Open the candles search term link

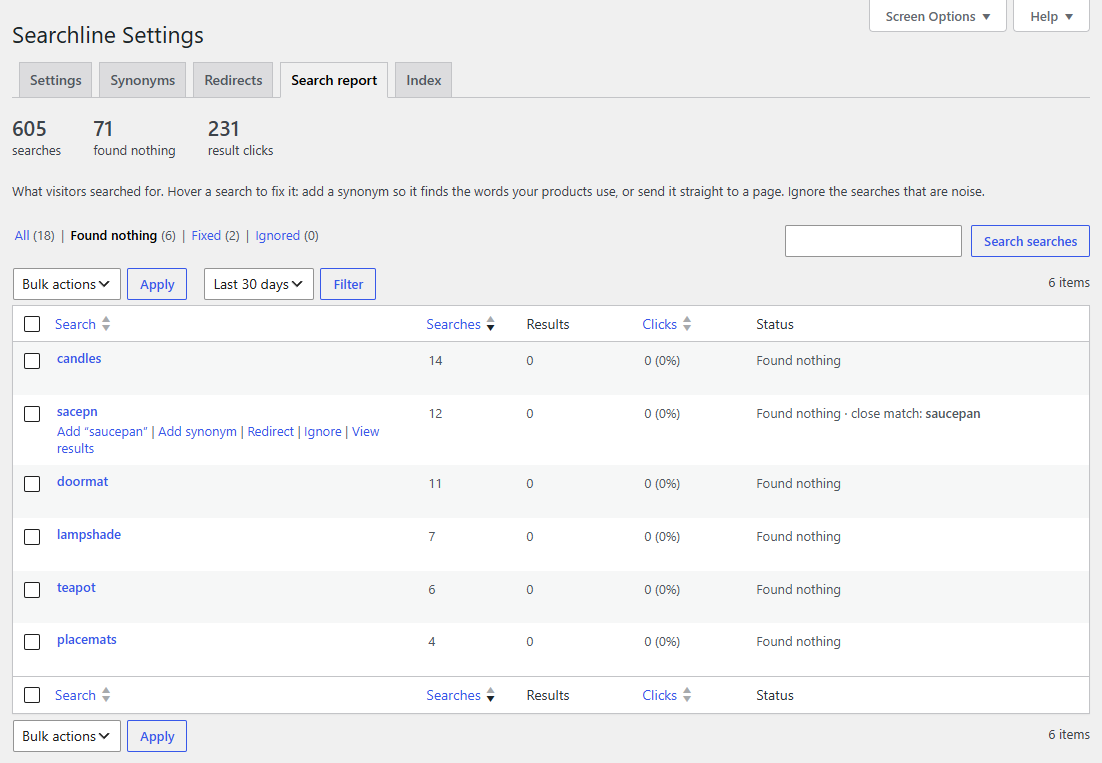point(79,358)
